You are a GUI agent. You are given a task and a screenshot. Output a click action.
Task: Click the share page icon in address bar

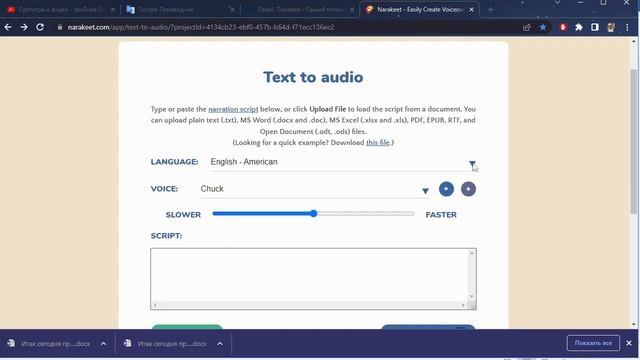pos(527,27)
